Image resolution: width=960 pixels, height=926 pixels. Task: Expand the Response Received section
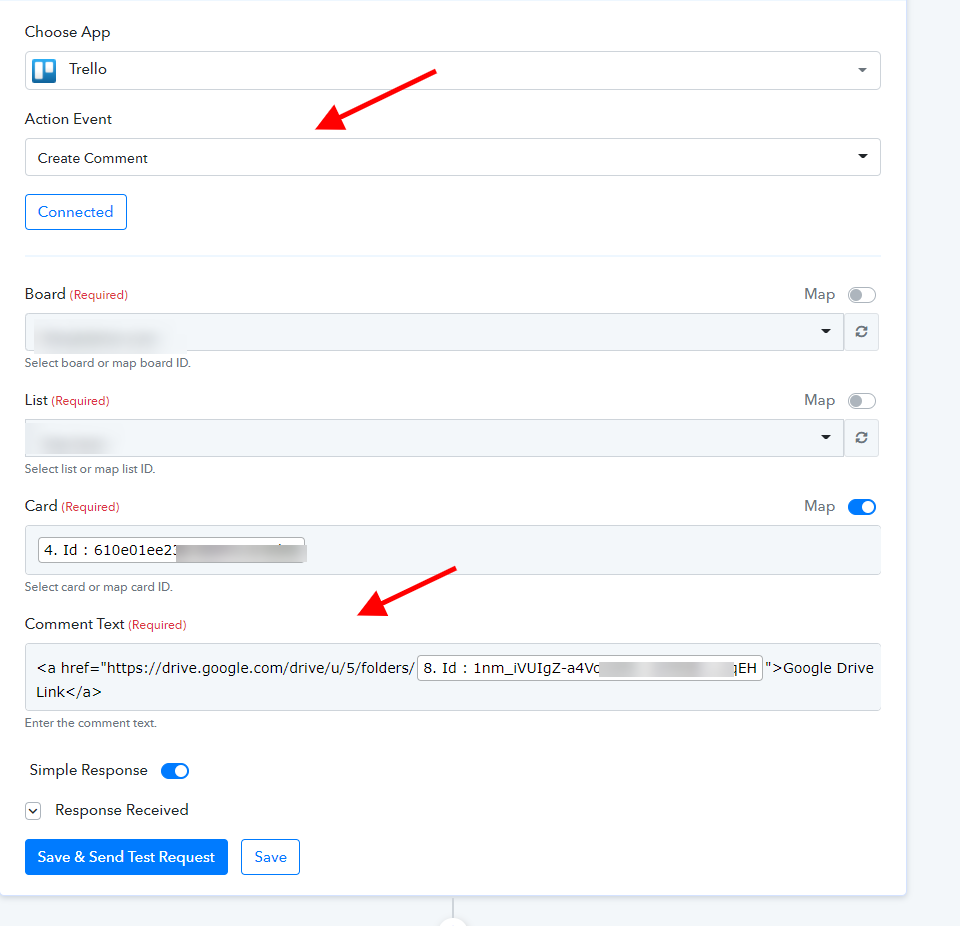tap(33, 811)
